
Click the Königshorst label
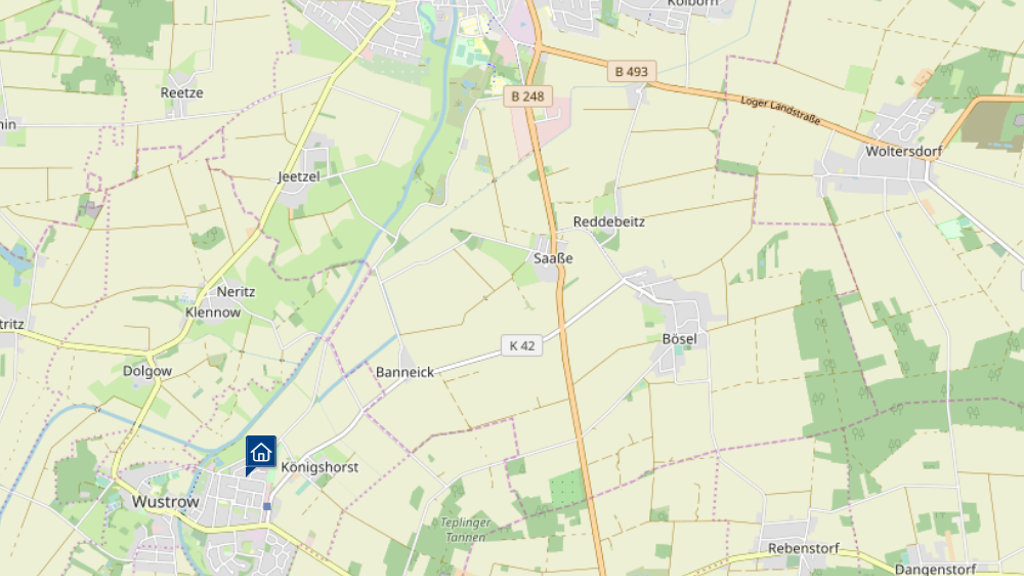coord(319,468)
